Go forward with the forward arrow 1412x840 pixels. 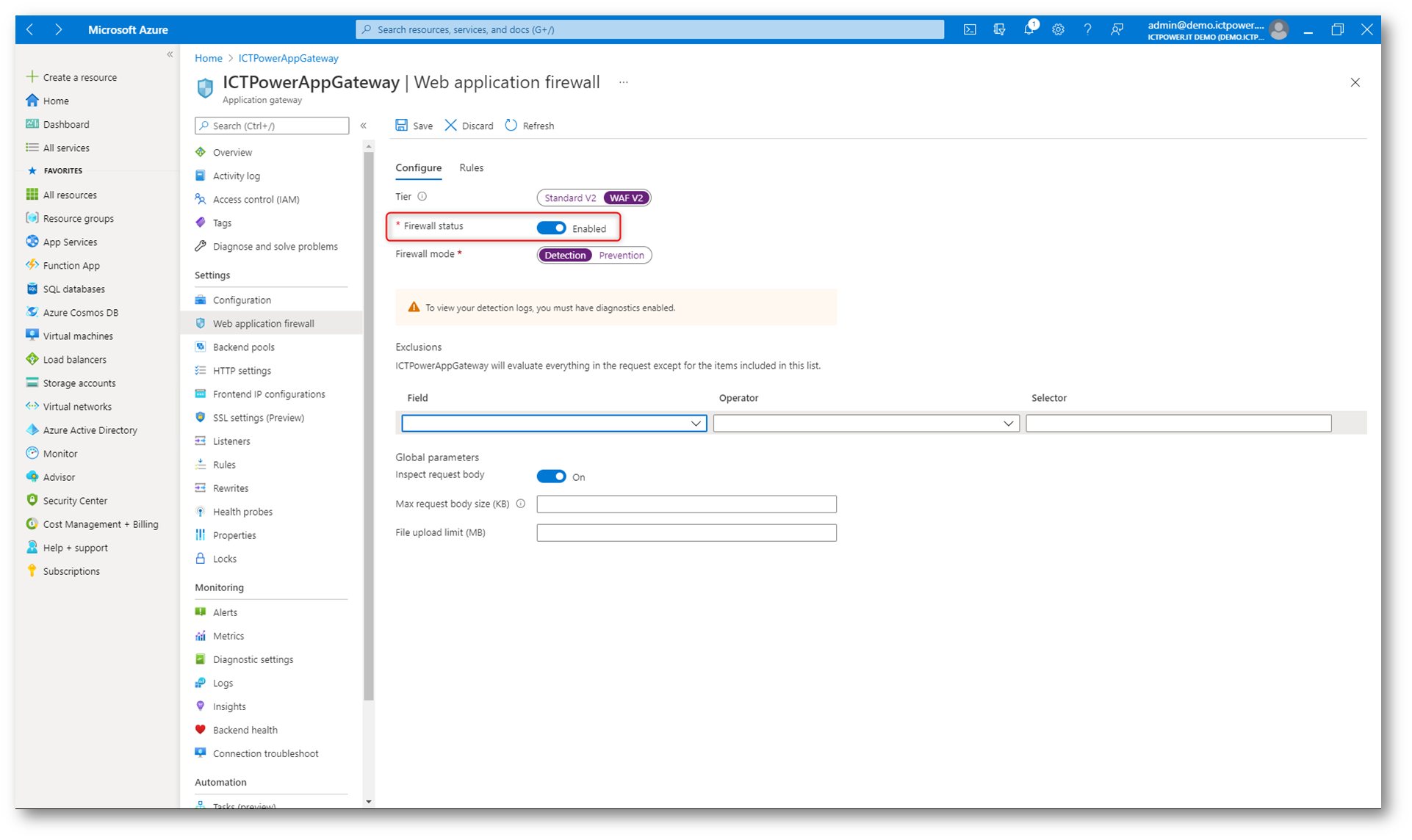[59, 30]
